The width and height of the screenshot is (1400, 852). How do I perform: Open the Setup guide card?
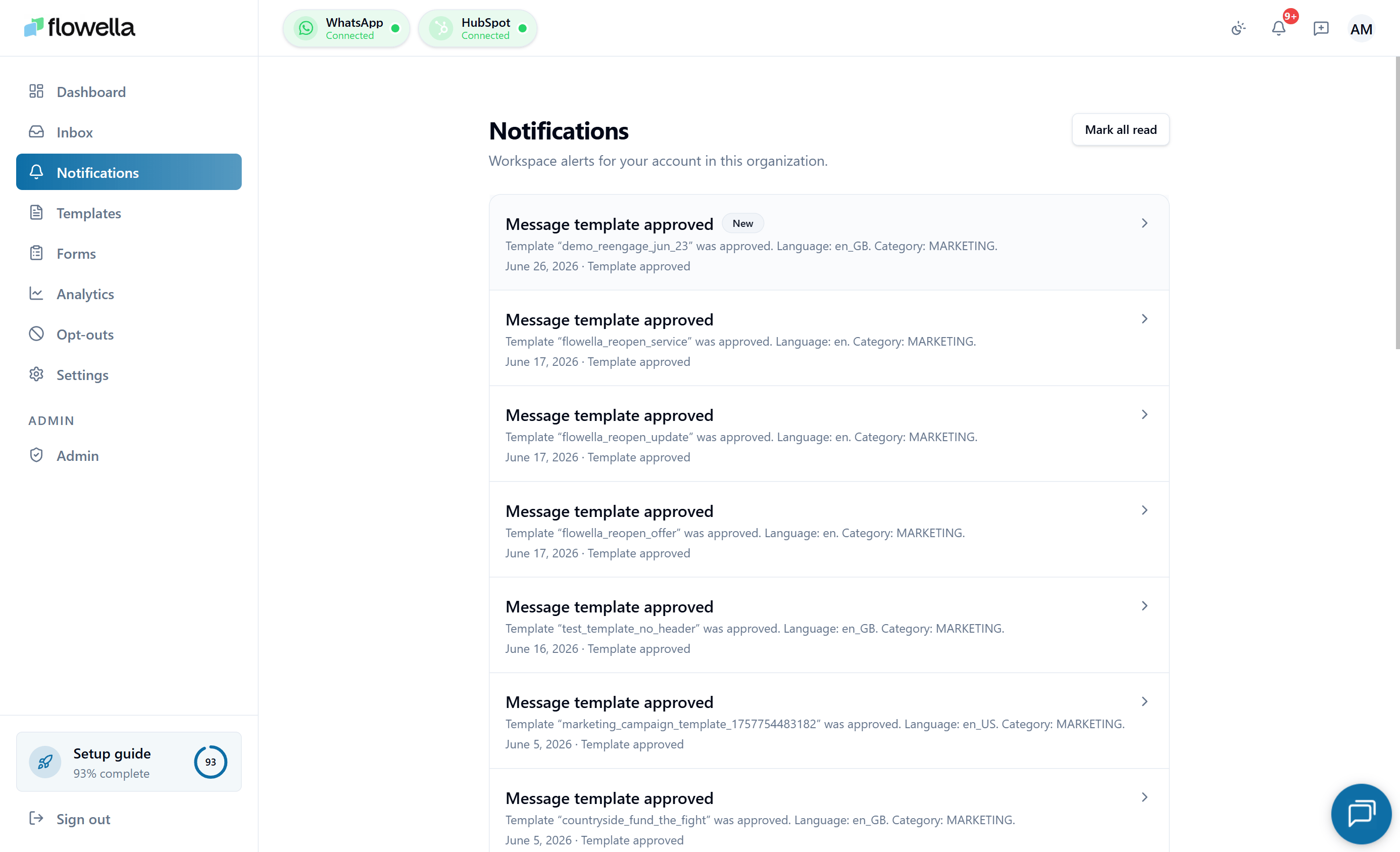point(128,762)
